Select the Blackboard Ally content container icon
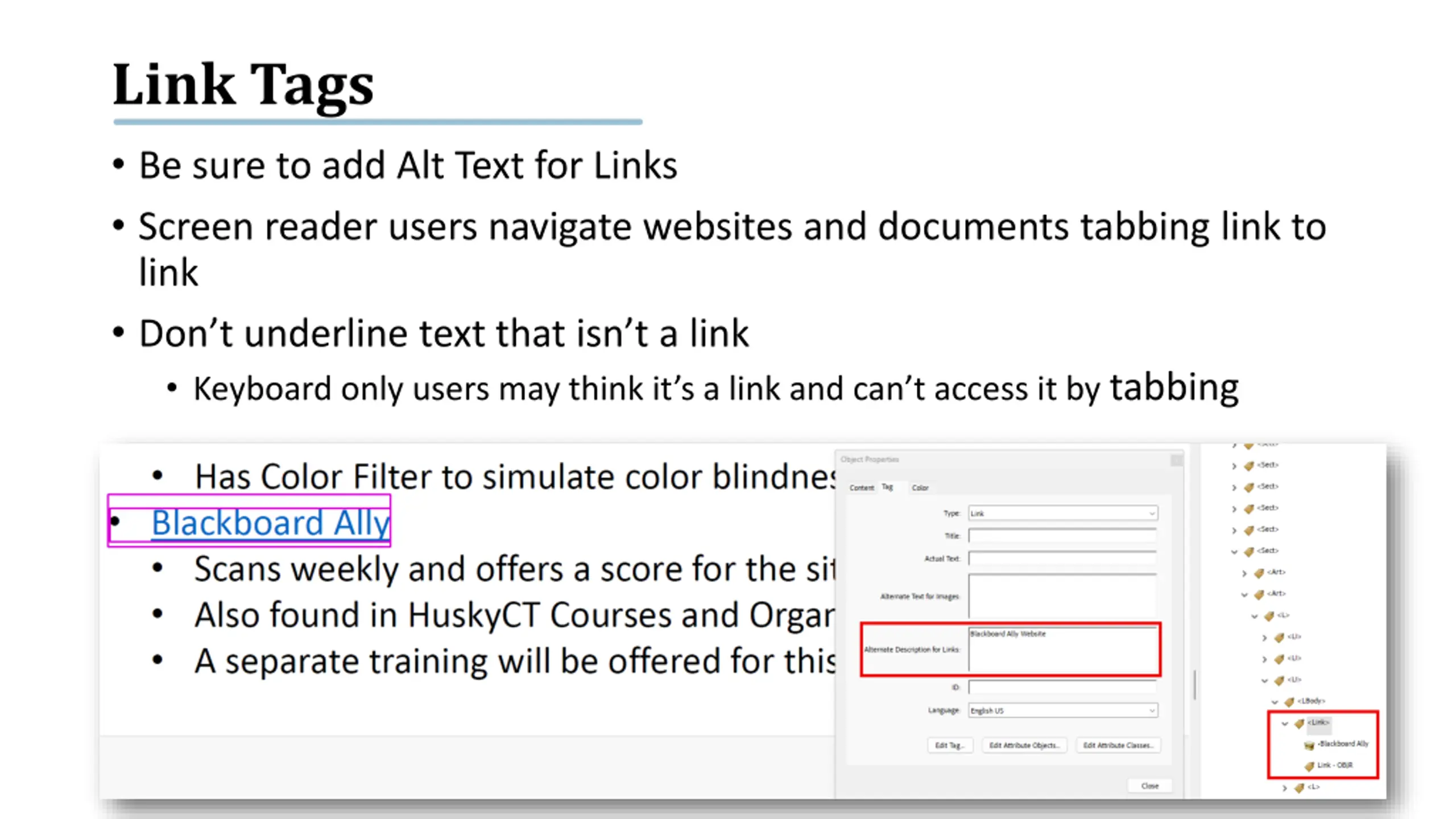1456x819 pixels. click(x=1309, y=745)
